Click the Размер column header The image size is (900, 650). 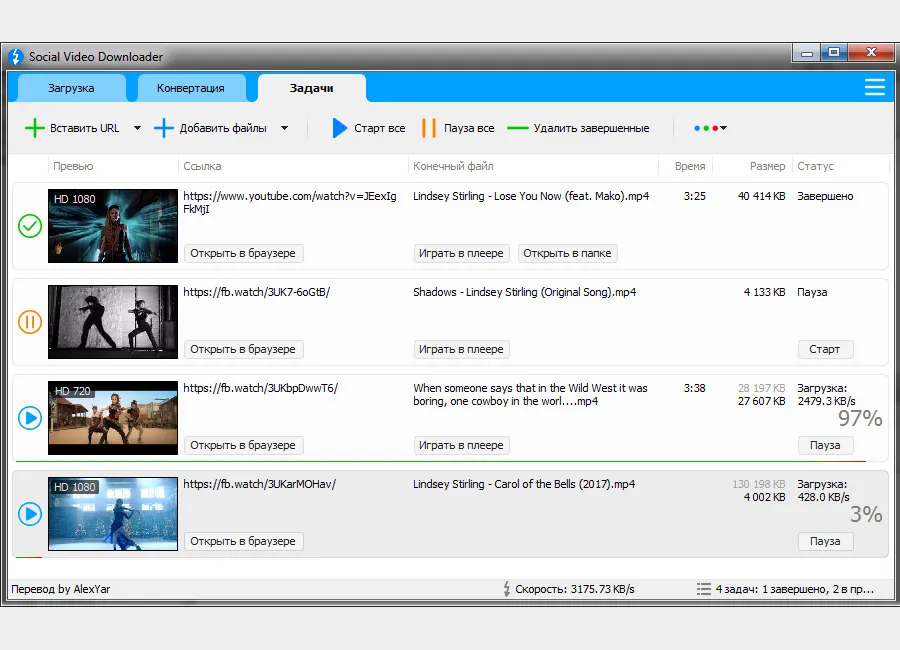767,166
